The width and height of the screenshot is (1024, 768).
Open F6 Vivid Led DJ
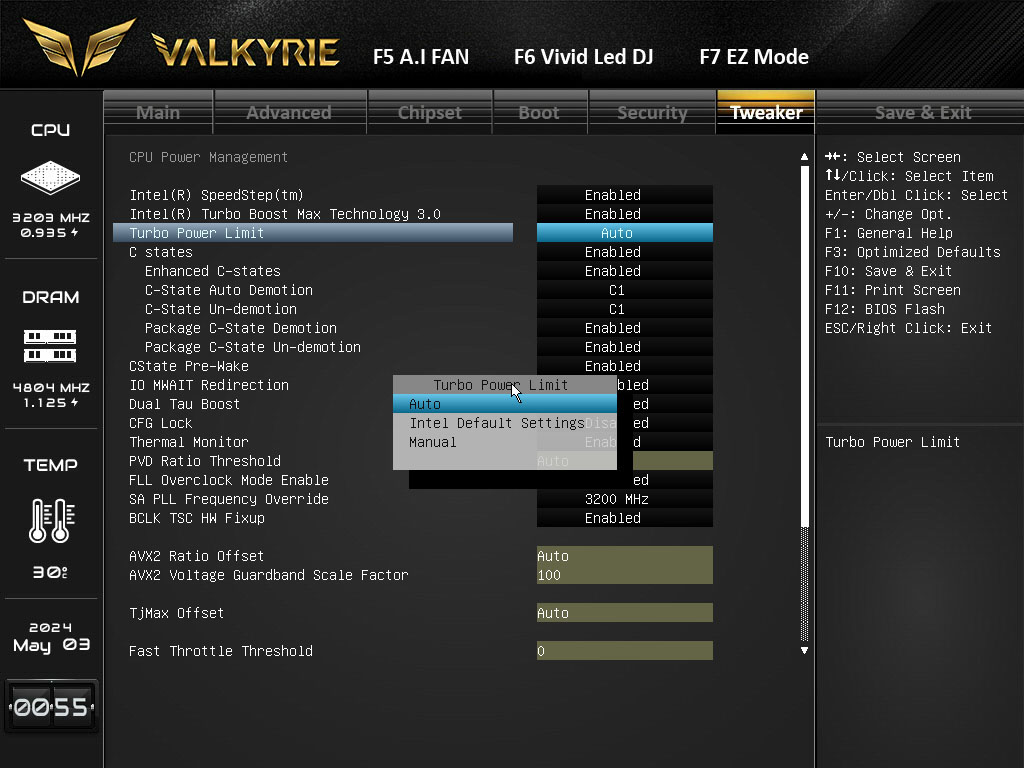pyautogui.click(x=583, y=57)
